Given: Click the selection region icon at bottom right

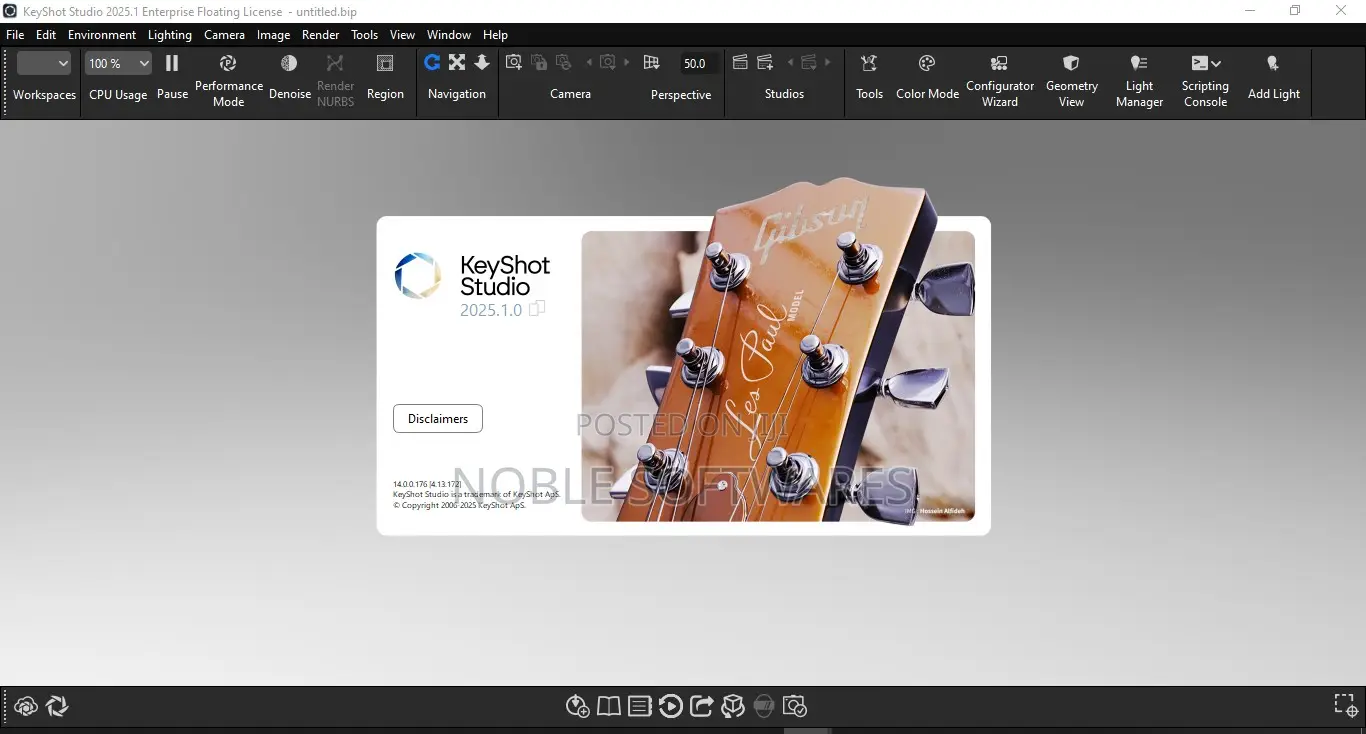Looking at the screenshot, I should (1345, 705).
